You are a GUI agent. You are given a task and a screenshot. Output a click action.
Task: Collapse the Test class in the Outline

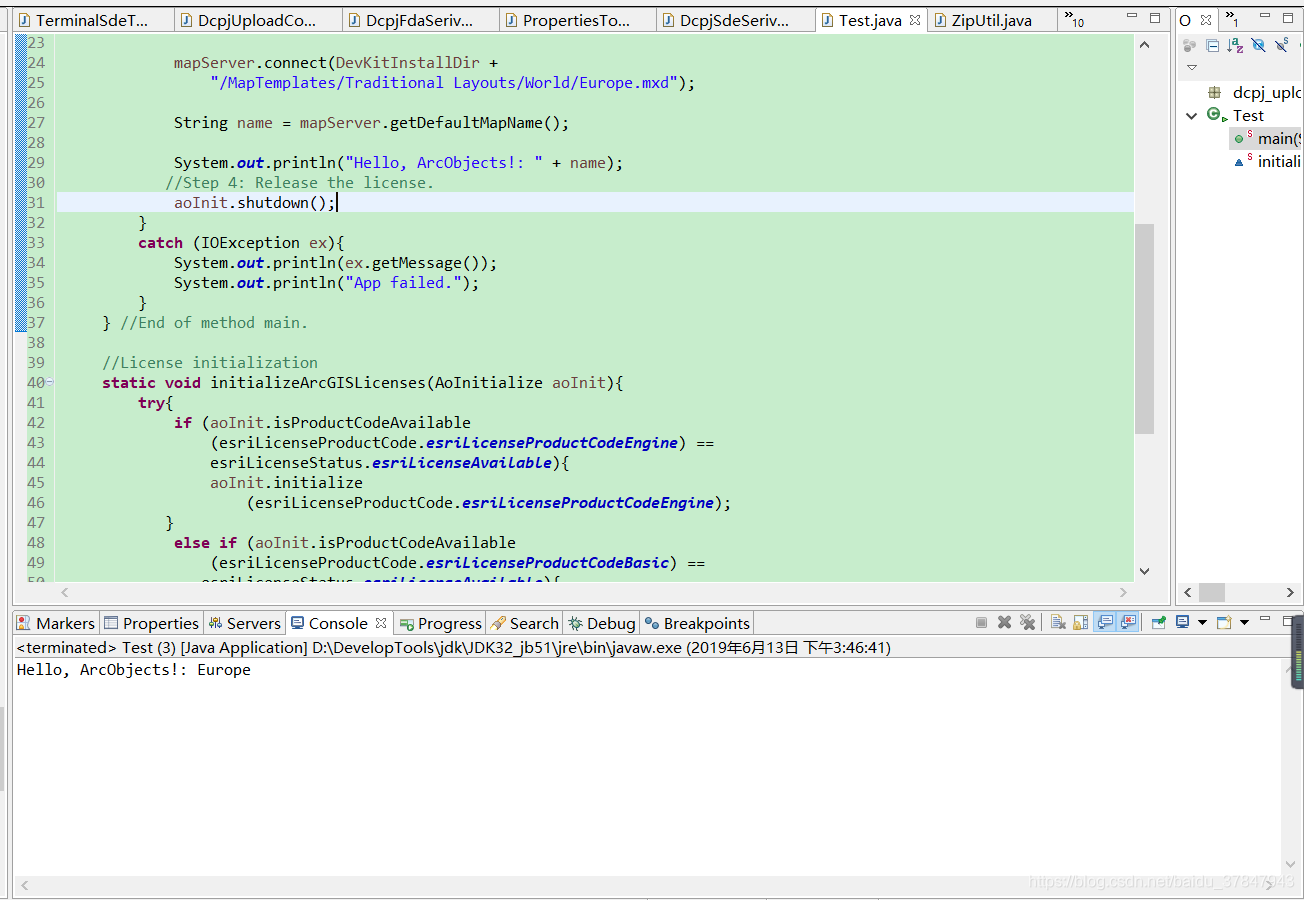point(1191,115)
